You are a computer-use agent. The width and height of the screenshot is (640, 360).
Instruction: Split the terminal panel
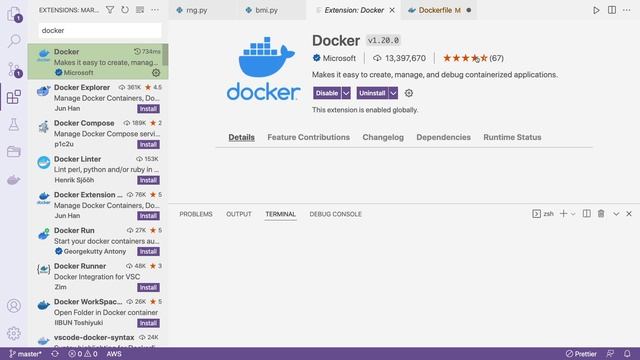click(587, 213)
